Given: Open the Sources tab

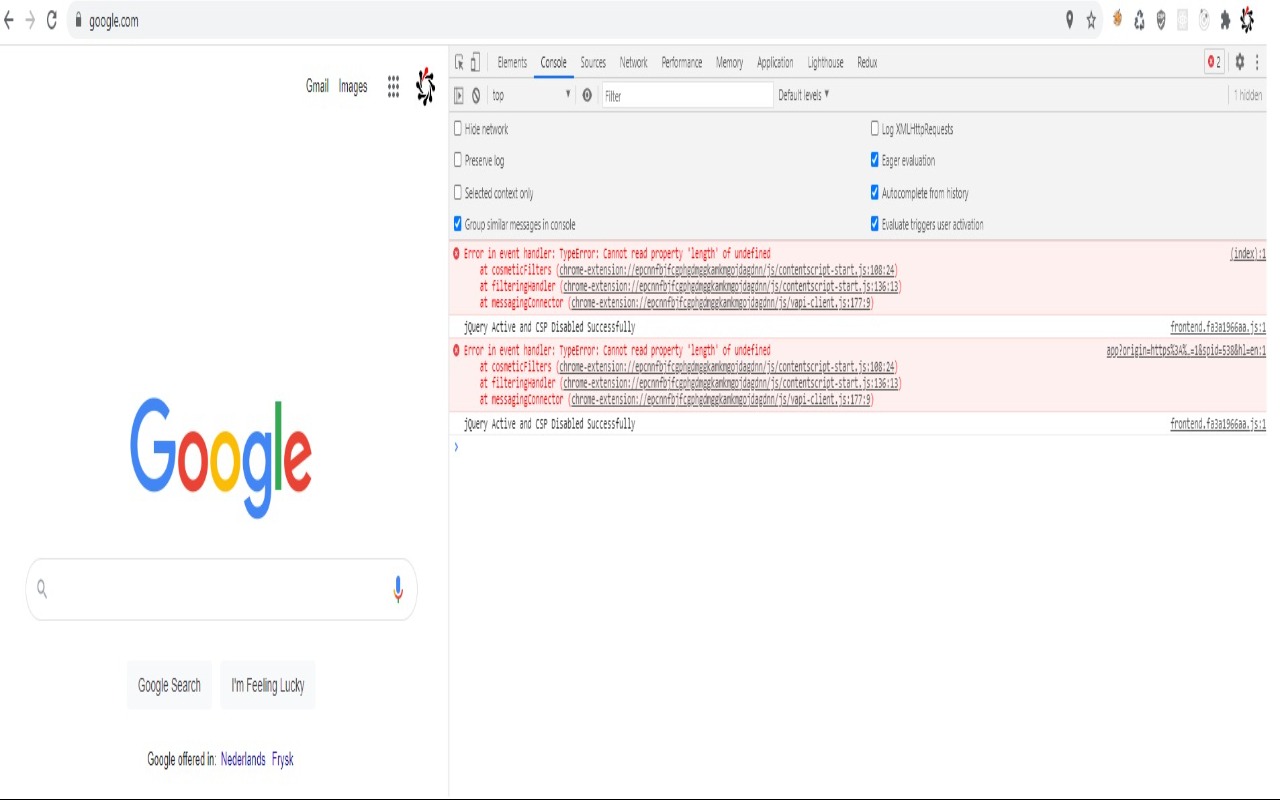Looking at the screenshot, I should pyautogui.click(x=593, y=62).
